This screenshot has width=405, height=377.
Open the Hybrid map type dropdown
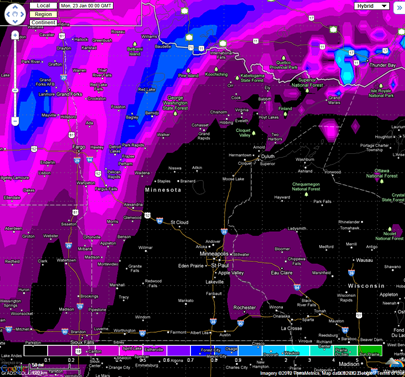point(371,6)
